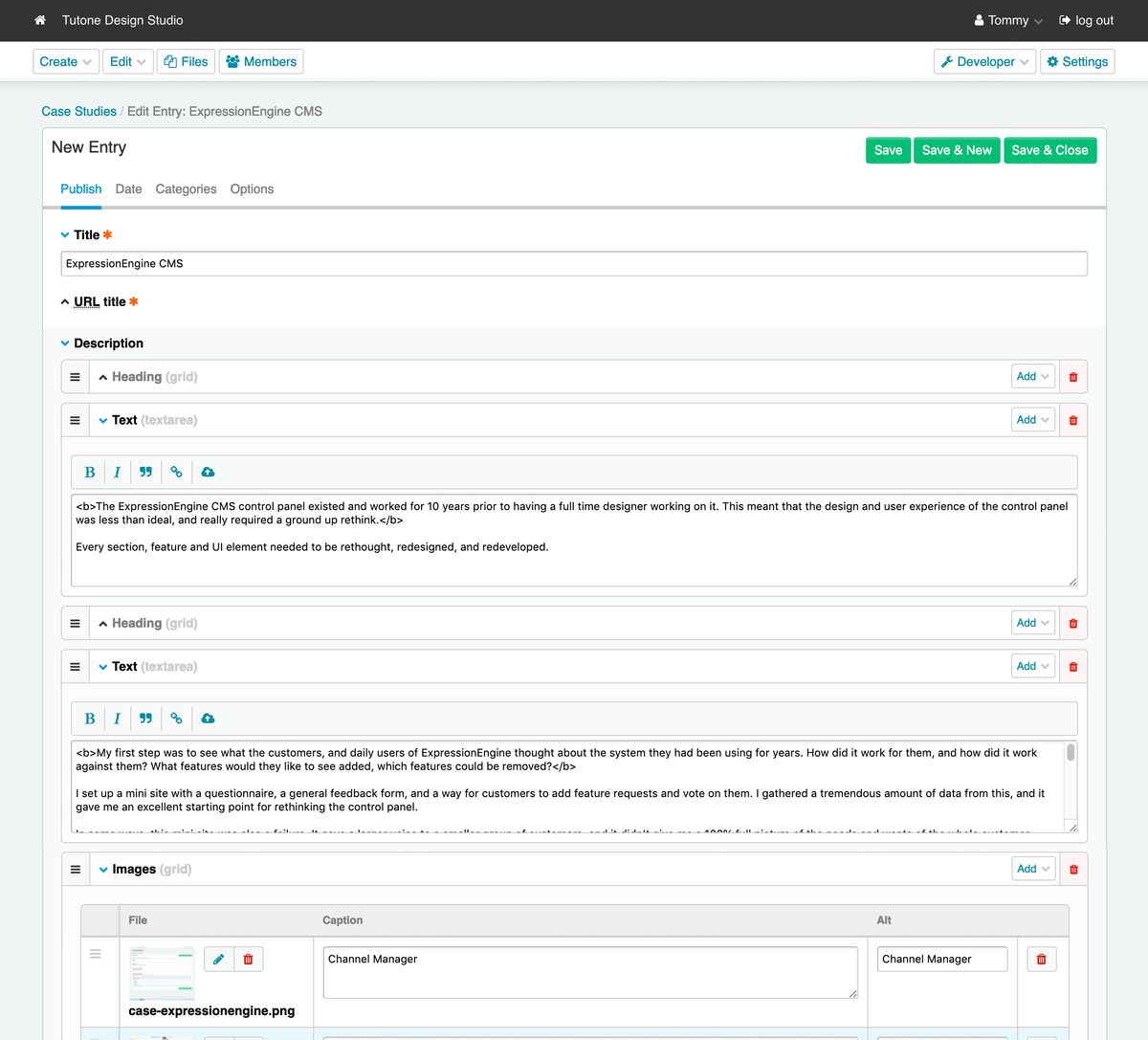1148x1040 pixels.
Task: Insert a blockquote in the second text editor
Action: (145, 718)
